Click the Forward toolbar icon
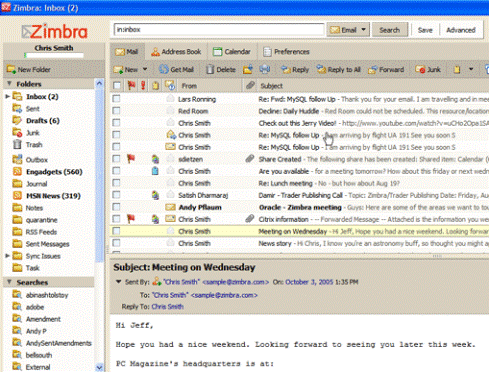Image resolution: width=489 pixels, height=372 pixels. point(373,69)
